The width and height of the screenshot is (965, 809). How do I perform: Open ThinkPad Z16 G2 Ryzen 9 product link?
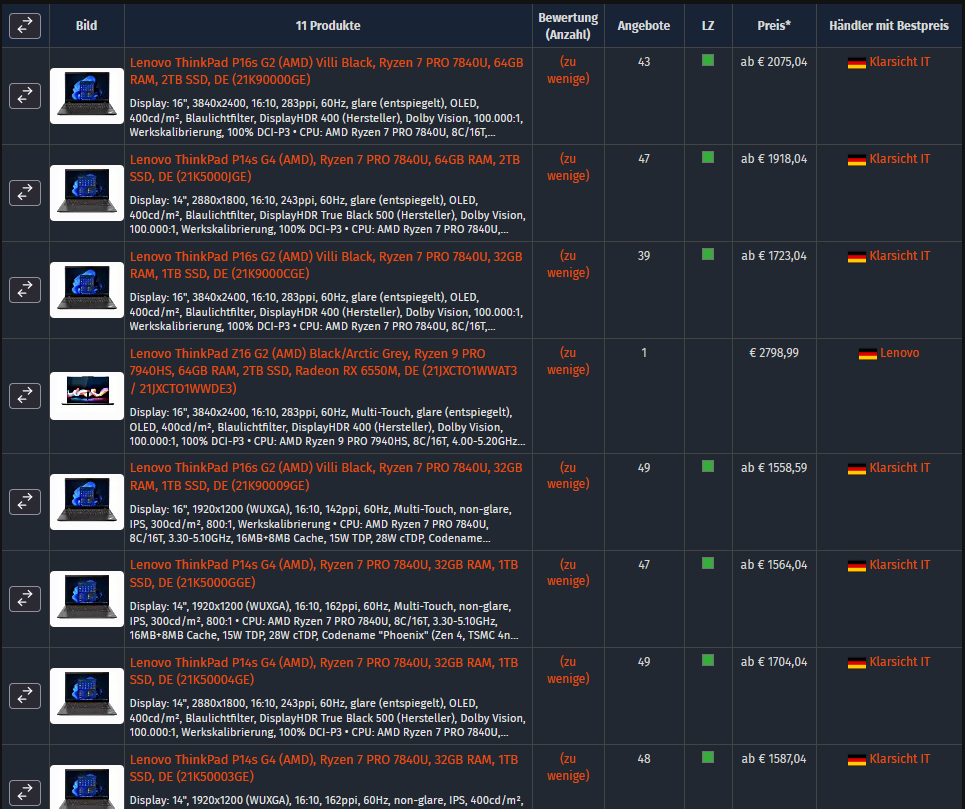[323, 371]
